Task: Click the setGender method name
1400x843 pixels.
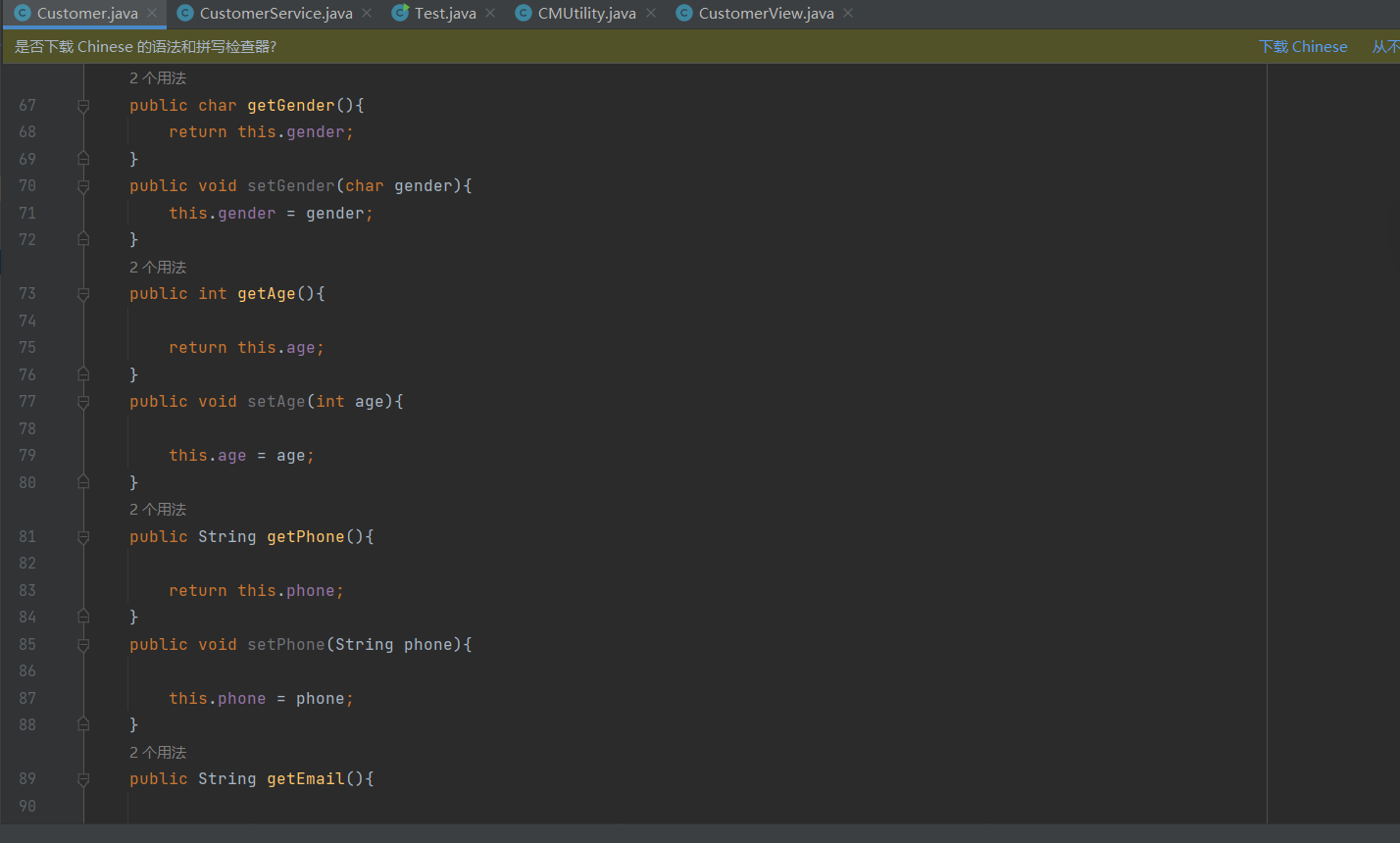Action: [291, 186]
